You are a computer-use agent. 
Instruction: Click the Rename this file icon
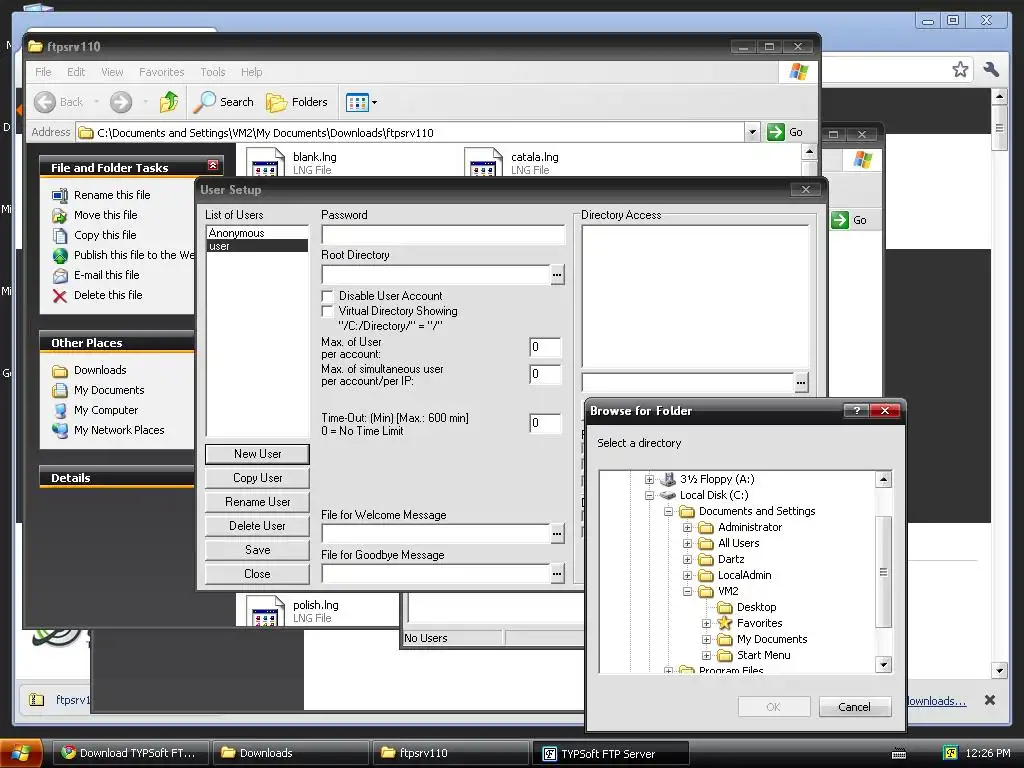click(x=59, y=195)
